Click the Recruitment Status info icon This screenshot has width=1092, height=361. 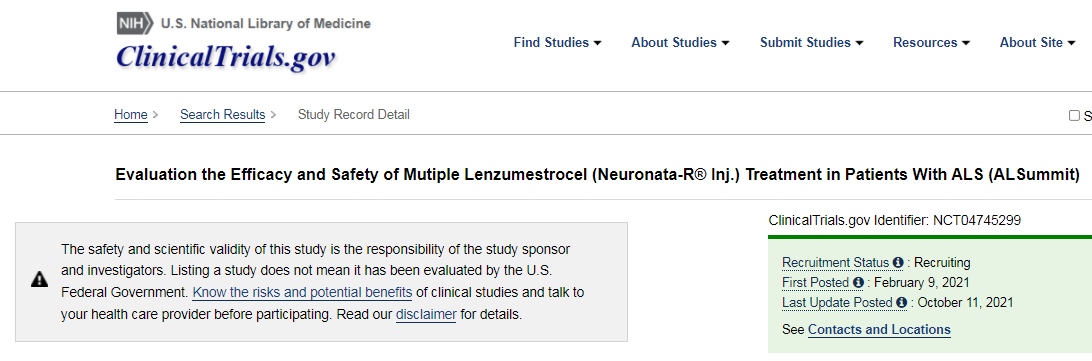click(x=898, y=263)
